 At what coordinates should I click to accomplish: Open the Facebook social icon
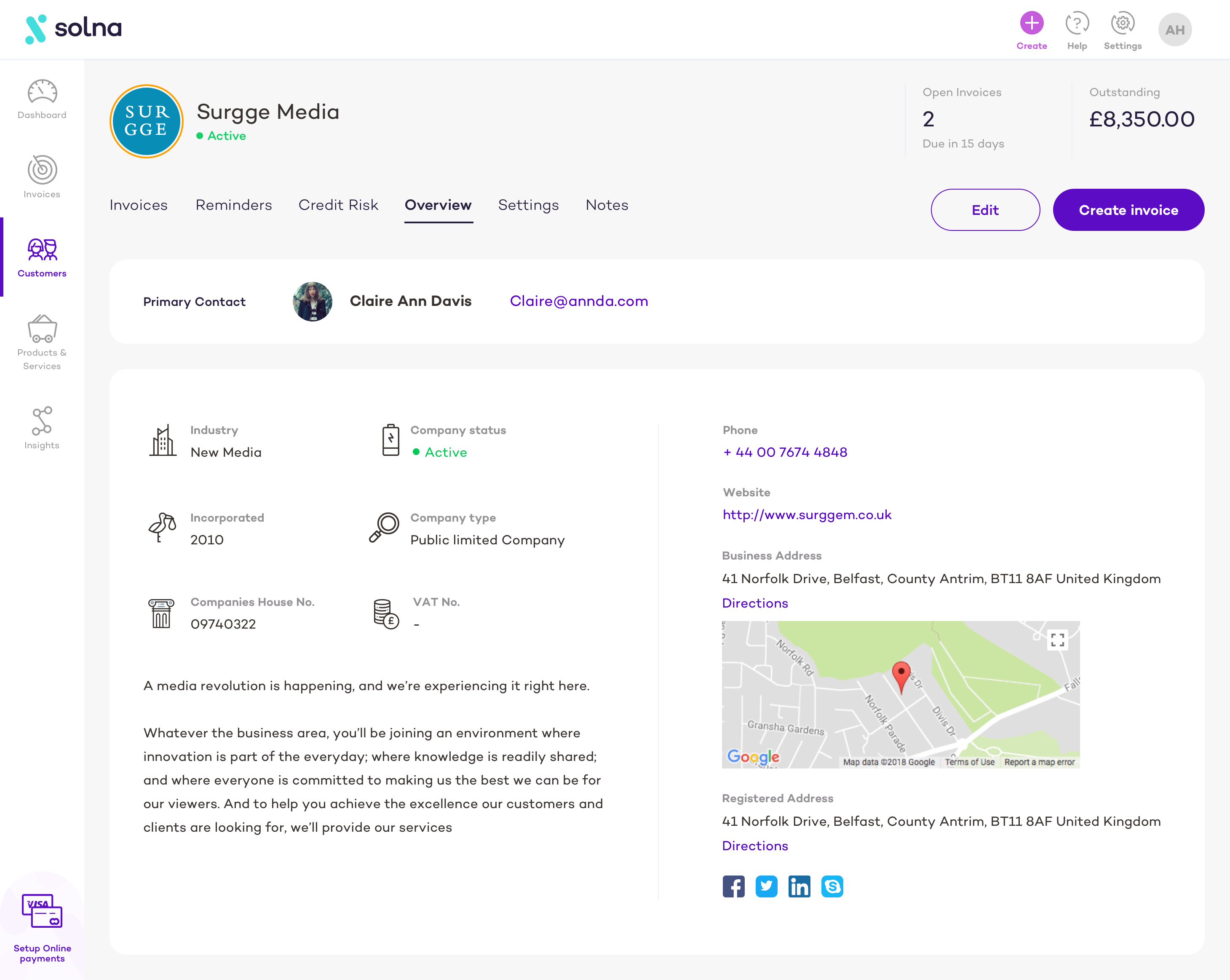[733, 886]
